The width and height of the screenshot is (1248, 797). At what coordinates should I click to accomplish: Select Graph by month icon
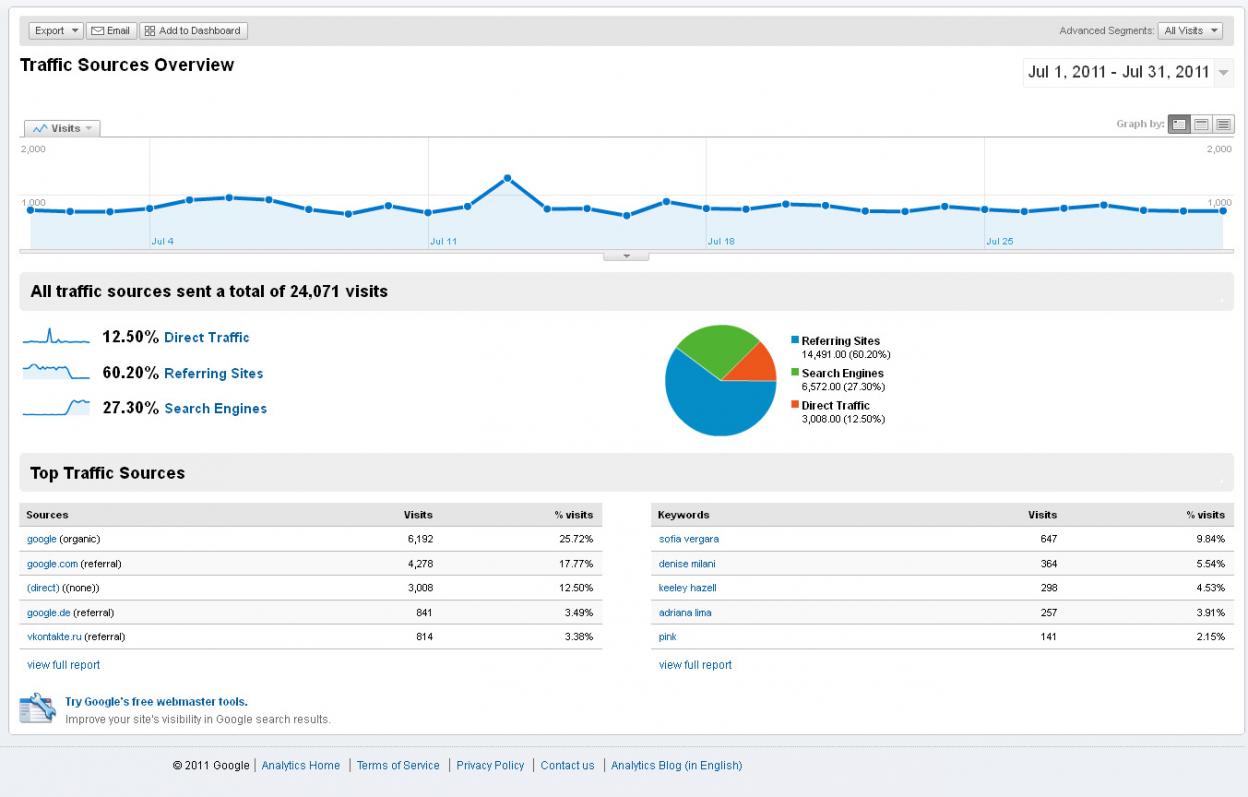1223,125
